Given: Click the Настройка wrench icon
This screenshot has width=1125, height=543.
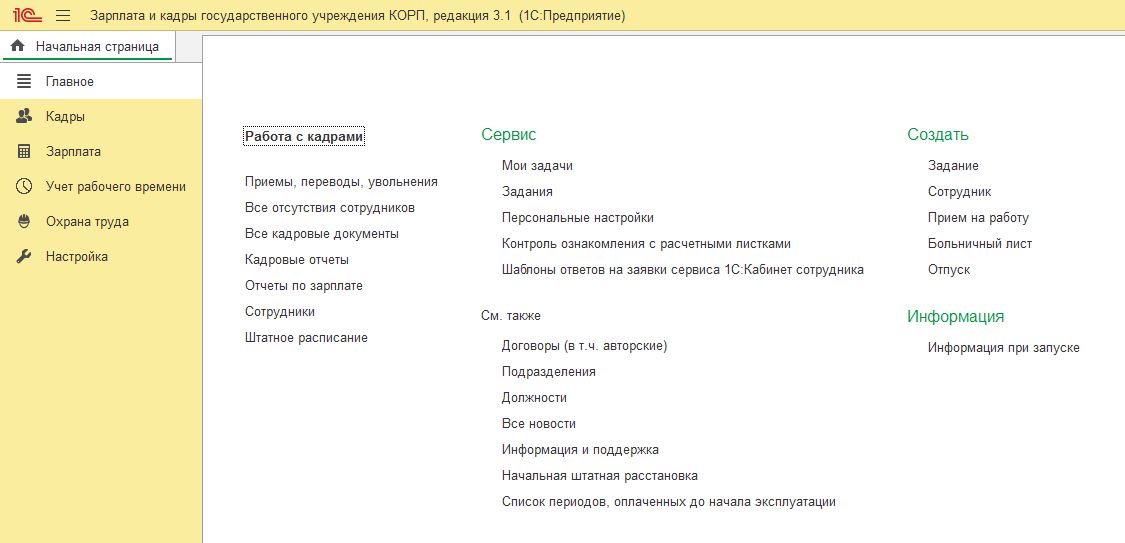Looking at the screenshot, I should tap(25, 256).
